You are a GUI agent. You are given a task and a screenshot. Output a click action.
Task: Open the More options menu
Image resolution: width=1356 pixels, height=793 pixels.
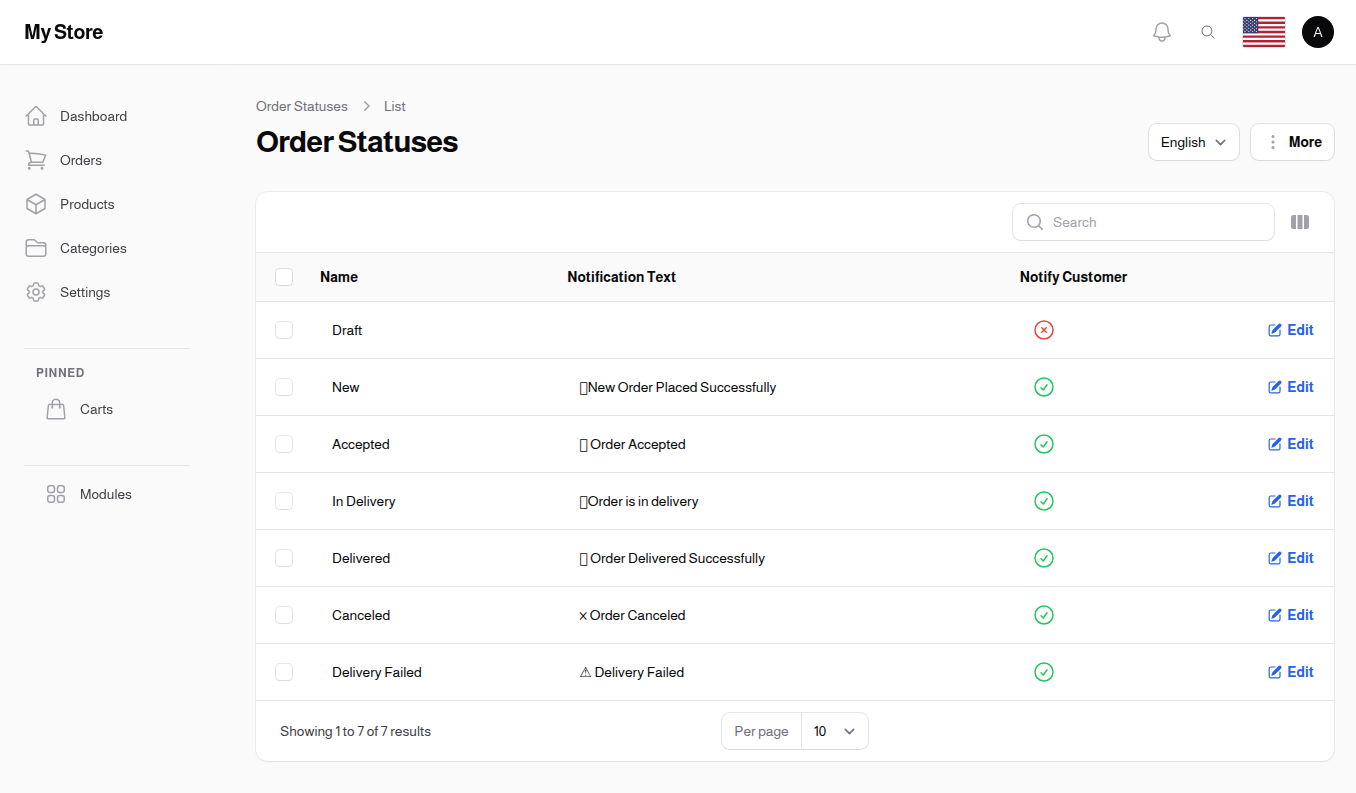[1292, 141]
